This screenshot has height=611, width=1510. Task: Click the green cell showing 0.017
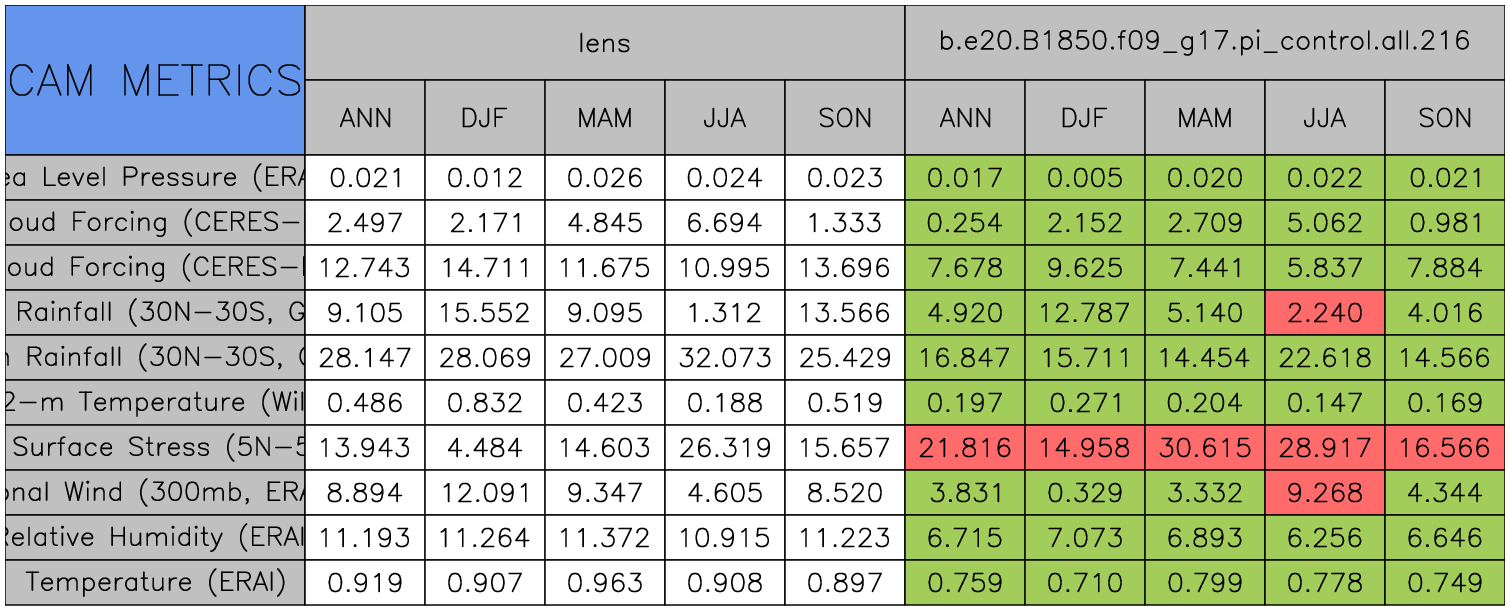tap(964, 178)
